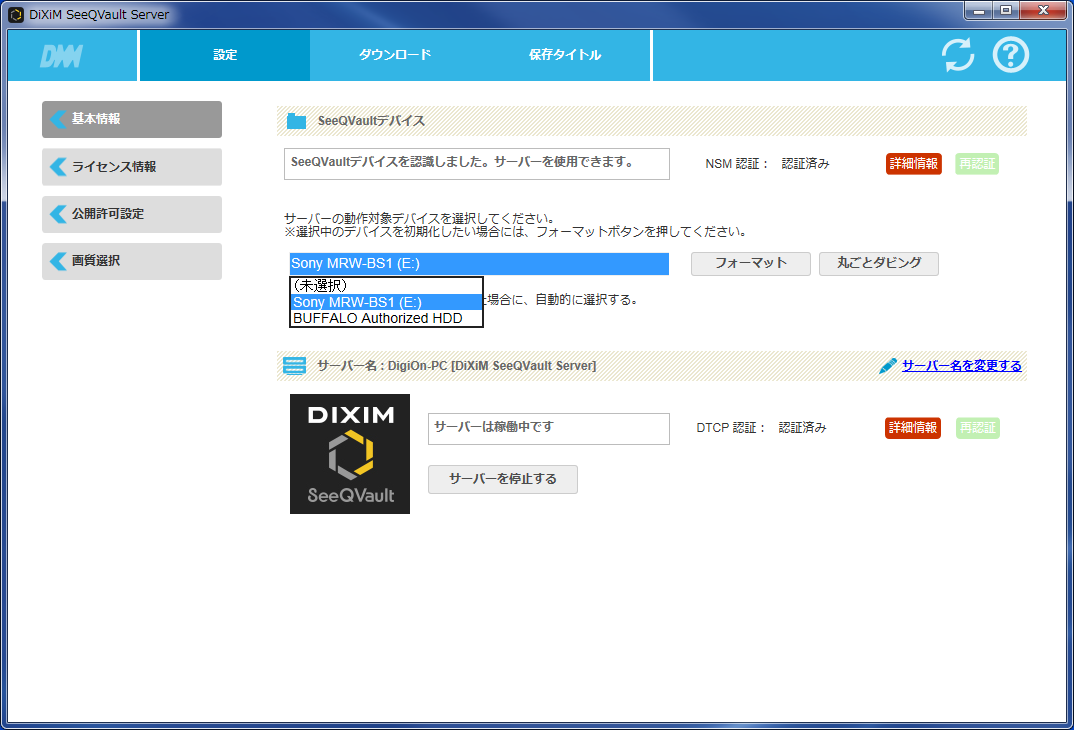Switch to the 設定 tab
The image size is (1074, 730).
(225, 55)
